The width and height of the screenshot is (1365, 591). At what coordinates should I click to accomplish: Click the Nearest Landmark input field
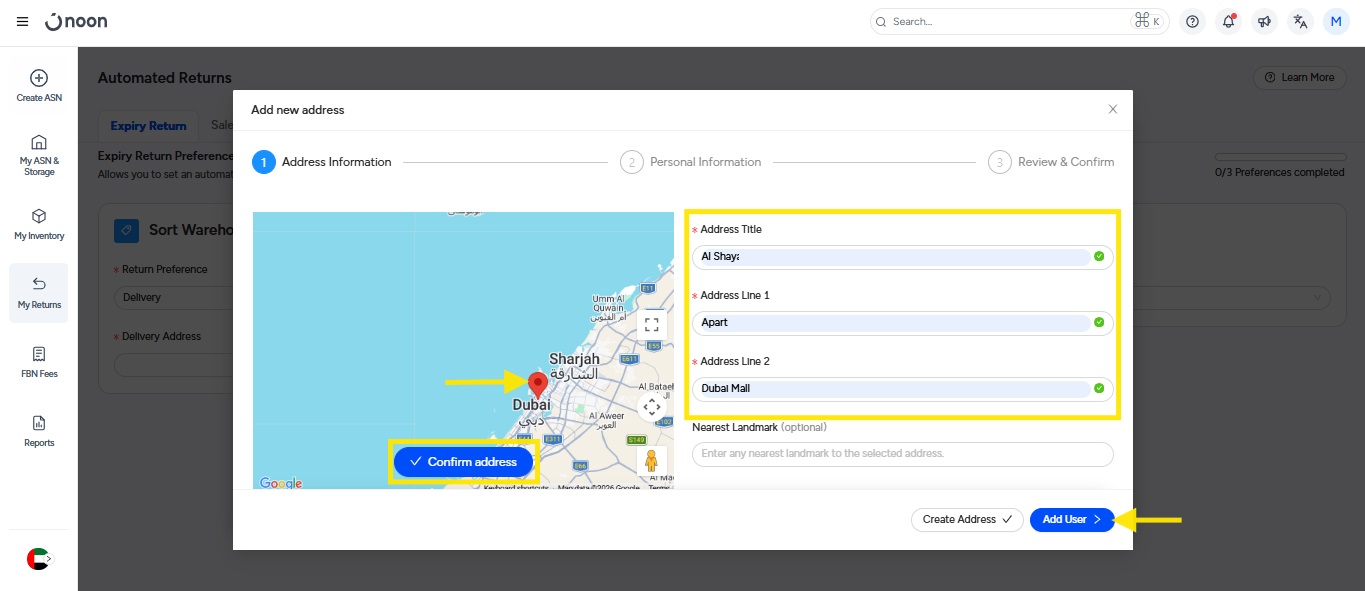(x=902, y=454)
